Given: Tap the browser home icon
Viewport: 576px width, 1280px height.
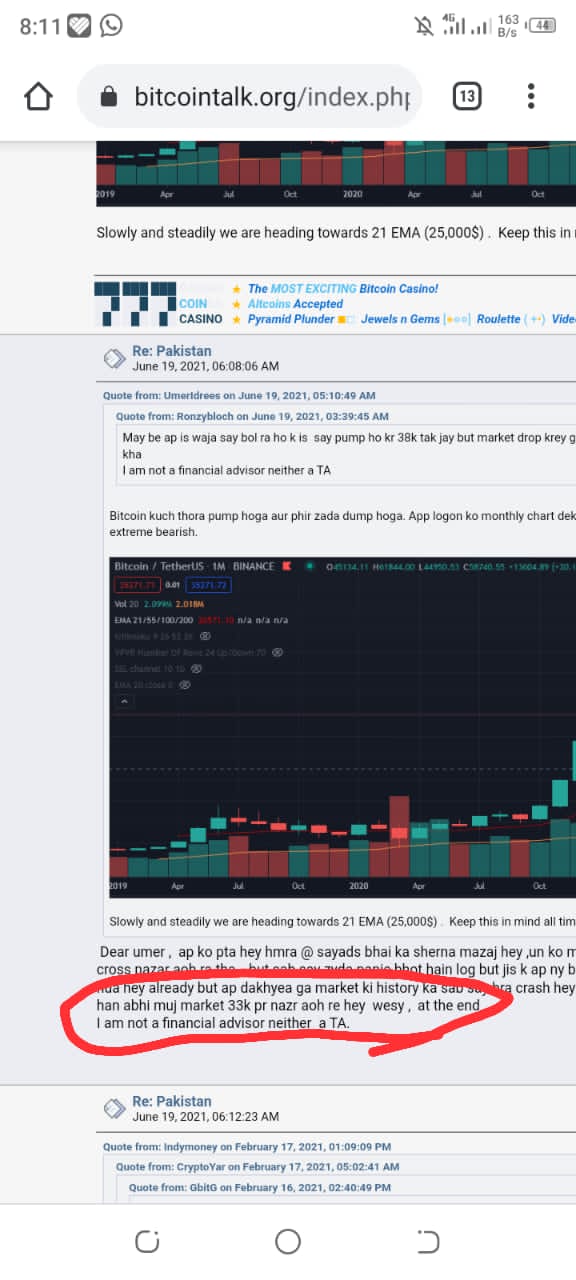Looking at the screenshot, I should tap(38, 97).
